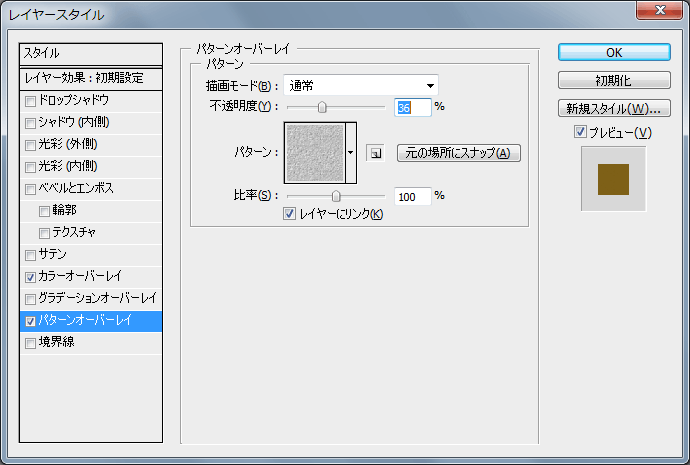
Task: Click the new preset from pattern icon
Action: pos(375,153)
